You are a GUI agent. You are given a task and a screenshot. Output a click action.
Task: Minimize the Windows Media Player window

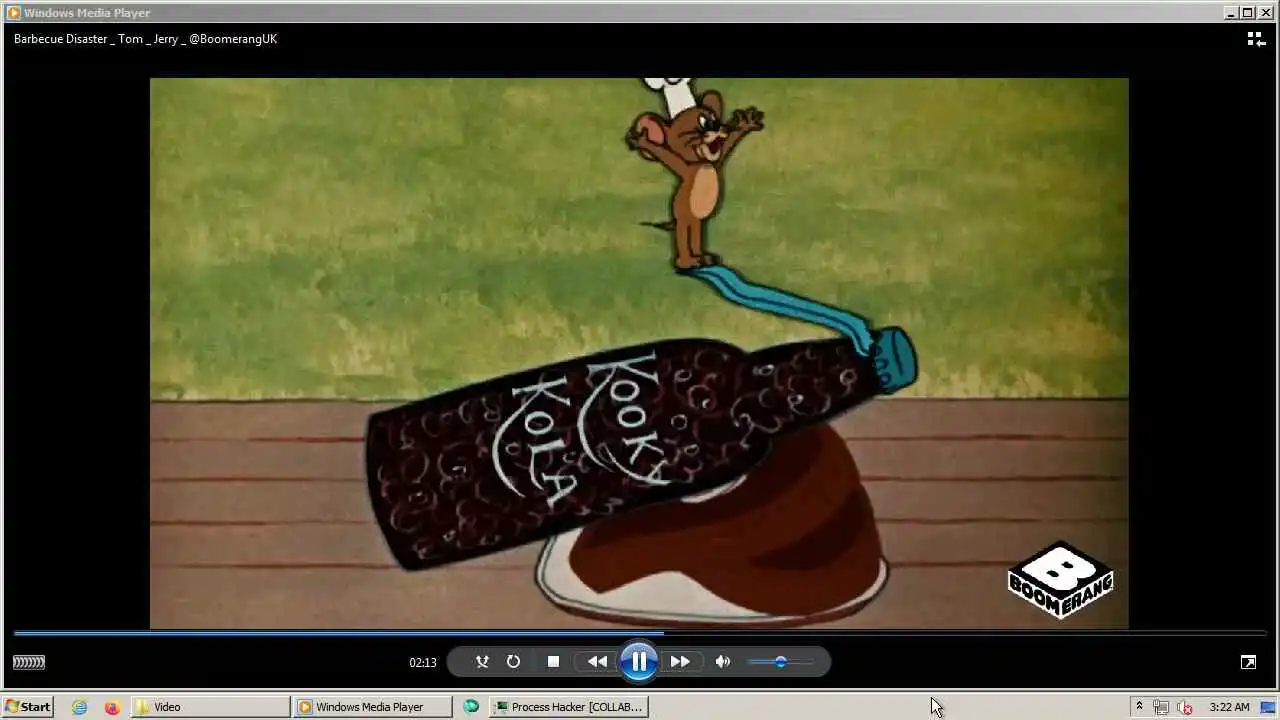pos(1231,13)
